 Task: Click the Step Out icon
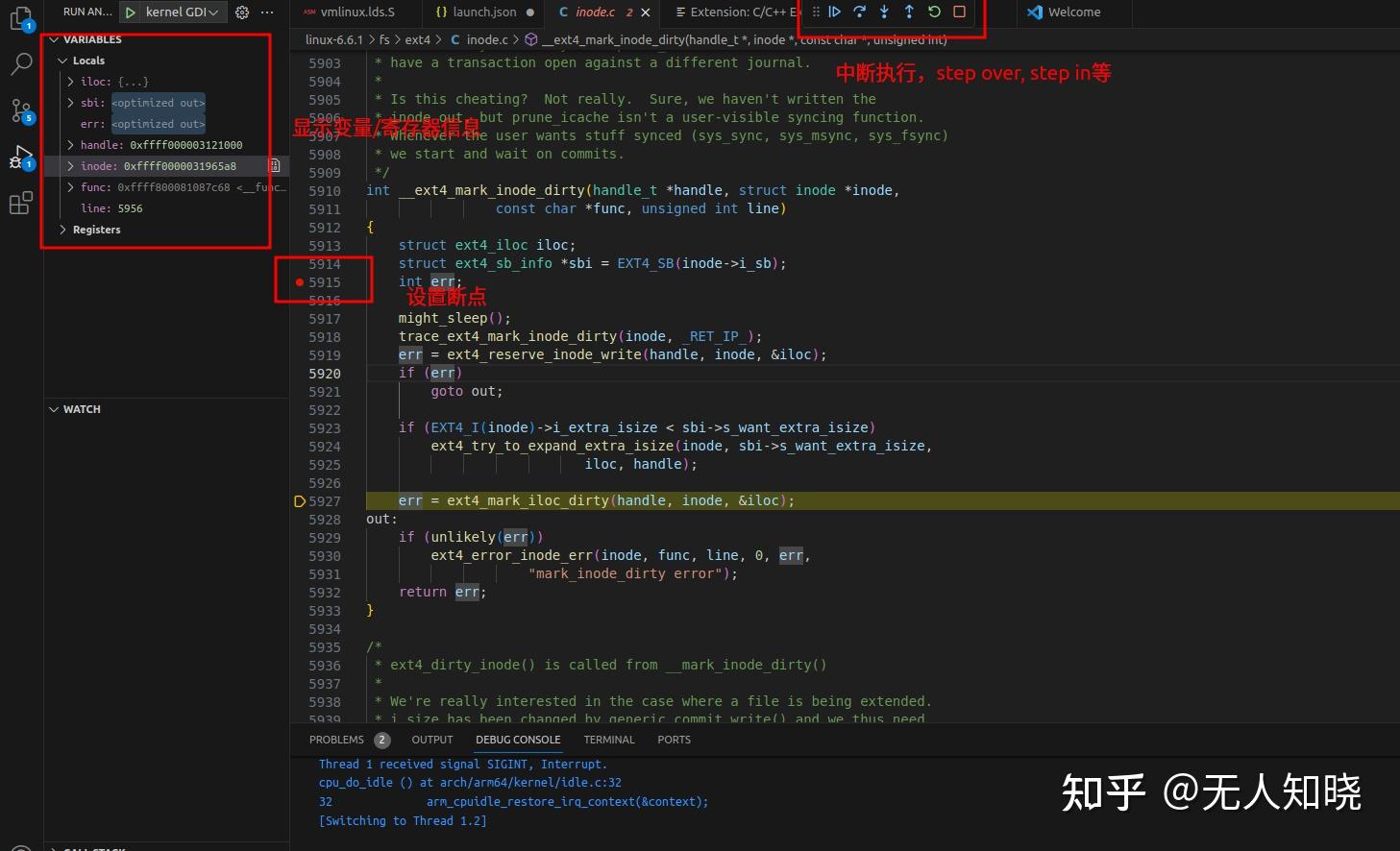click(x=908, y=12)
